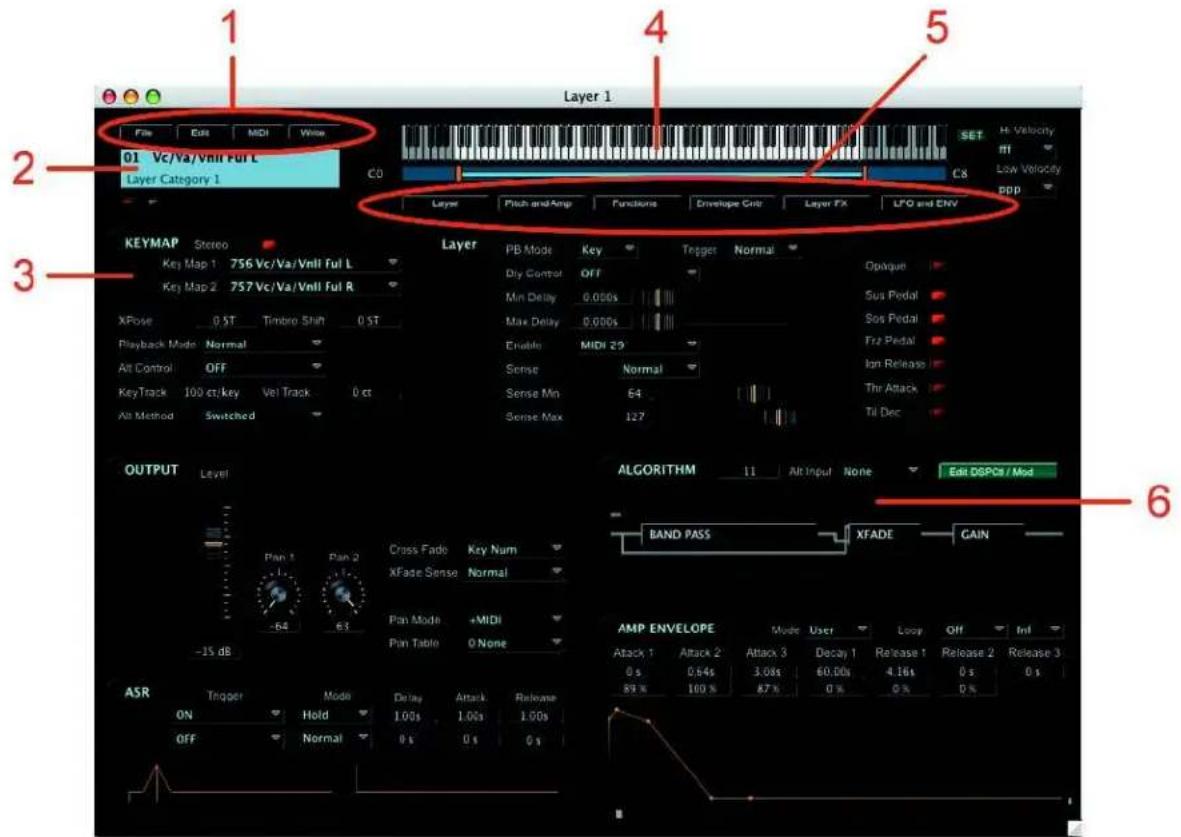Screen dimensions: 1181x837
Task: Select layer 01 Vc/Va/Vnll Ful L
Action: (x=230, y=168)
